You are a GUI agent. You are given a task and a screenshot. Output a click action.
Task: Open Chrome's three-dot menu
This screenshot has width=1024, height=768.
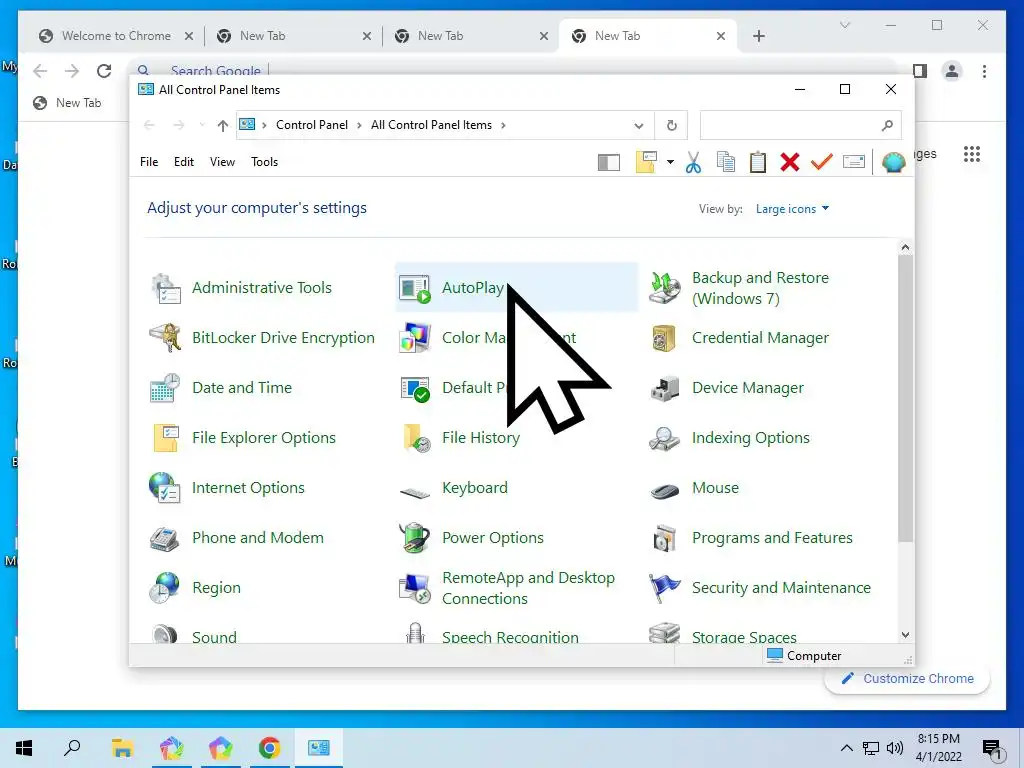984,71
